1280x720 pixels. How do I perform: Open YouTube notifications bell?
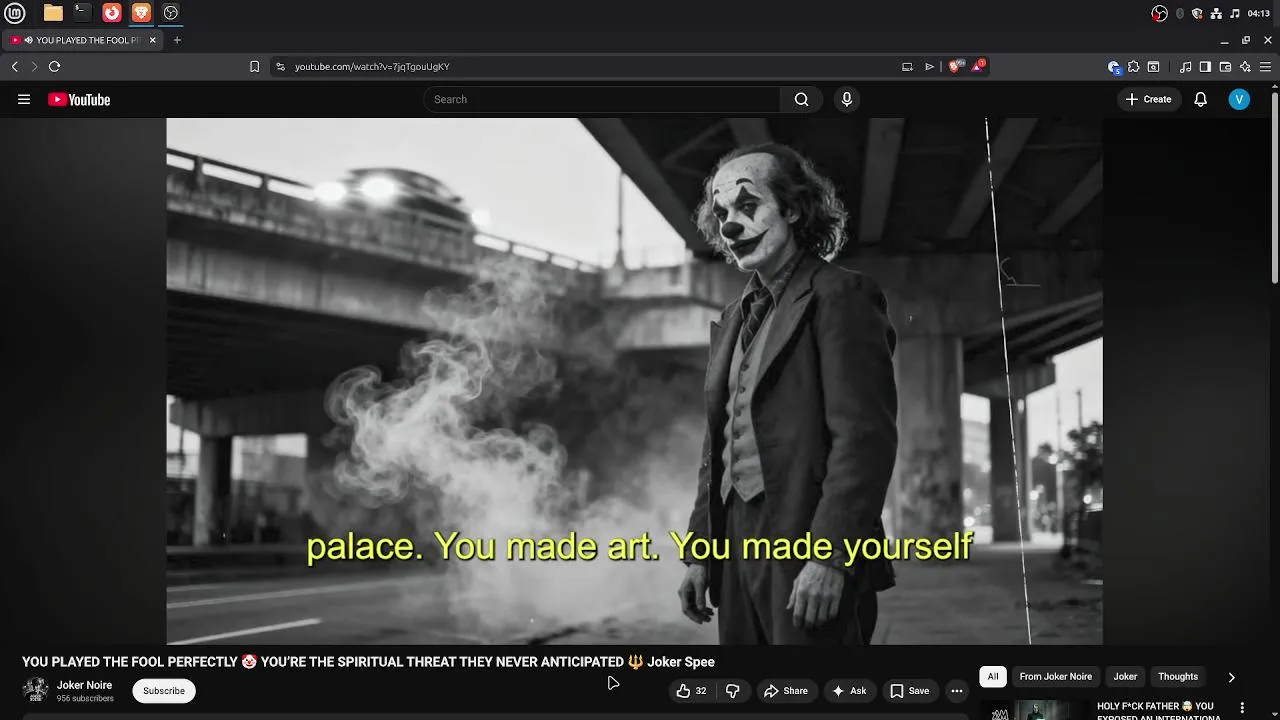tap(1200, 99)
